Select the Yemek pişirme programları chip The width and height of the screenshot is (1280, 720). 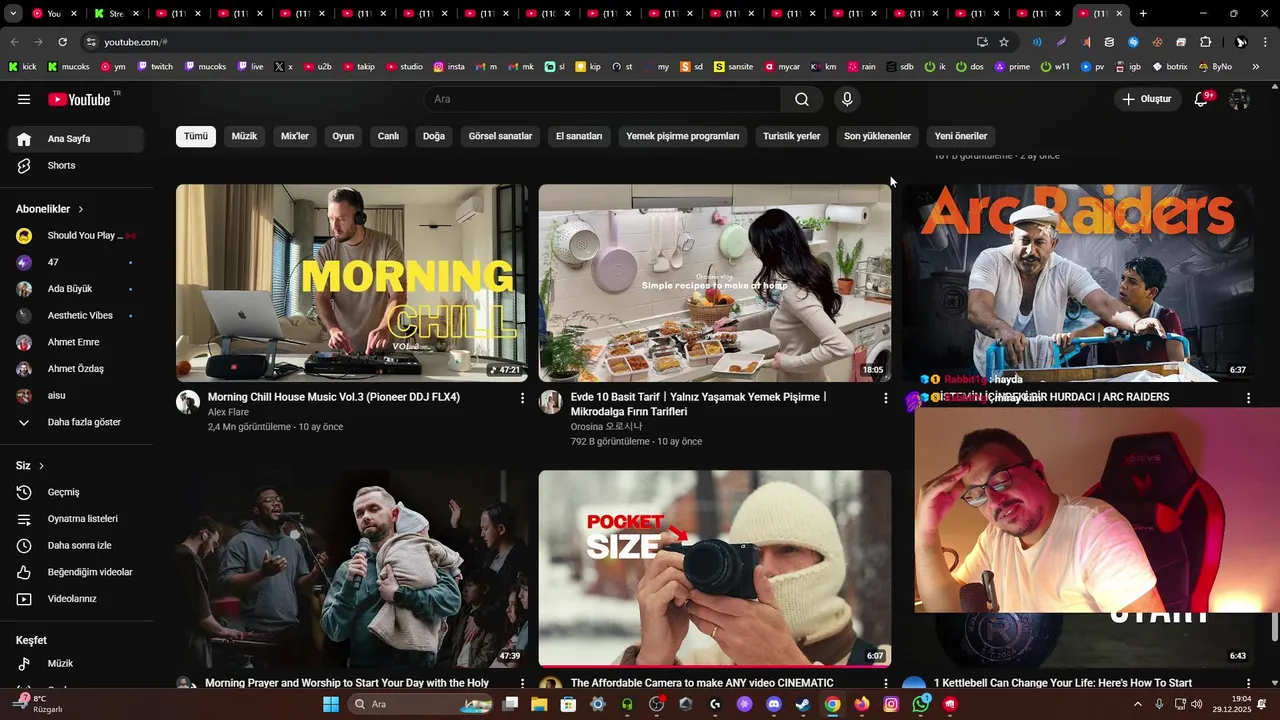683,136
